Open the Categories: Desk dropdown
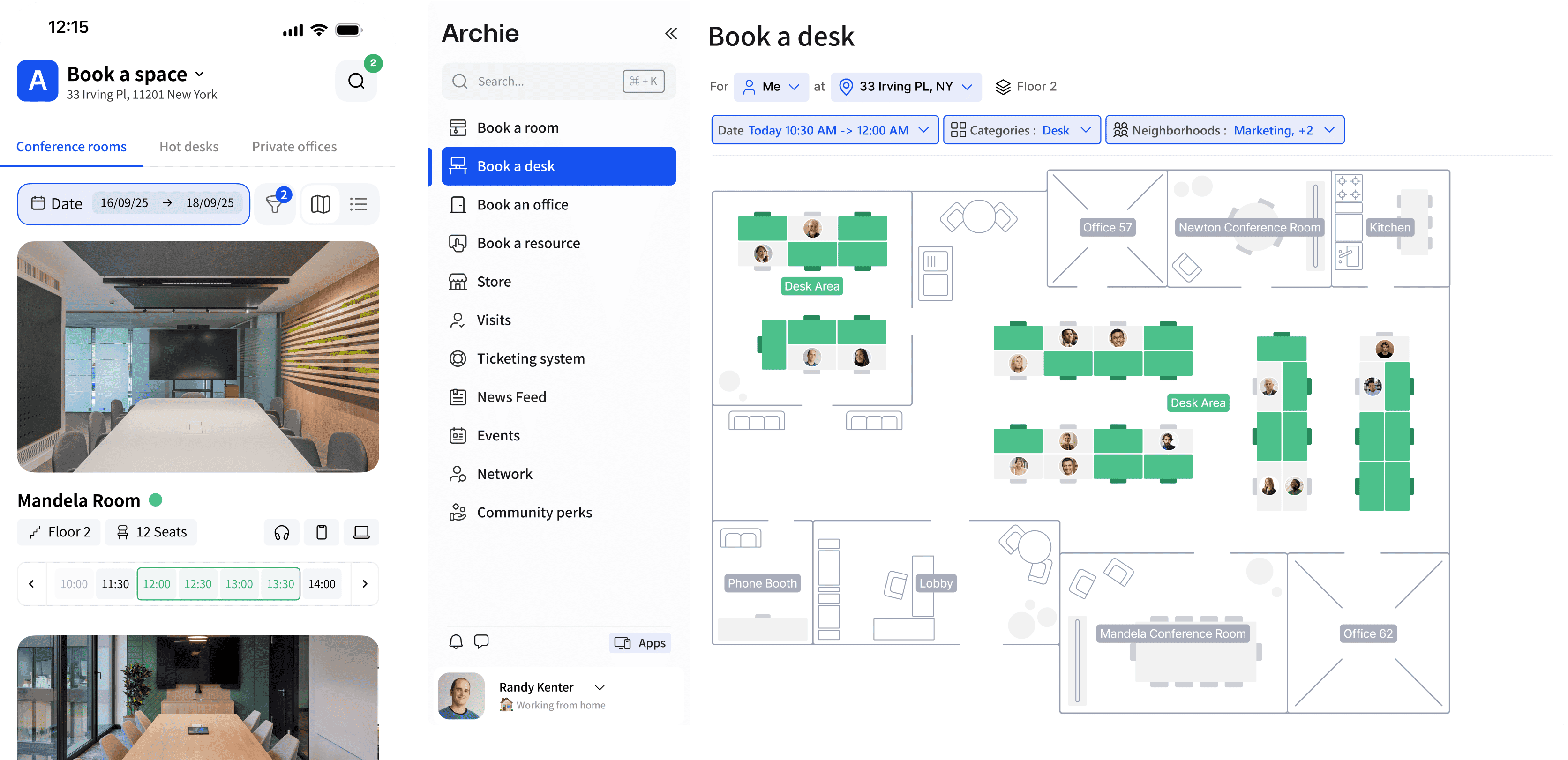The height and width of the screenshot is (760, 1568). pos(1021,130)
